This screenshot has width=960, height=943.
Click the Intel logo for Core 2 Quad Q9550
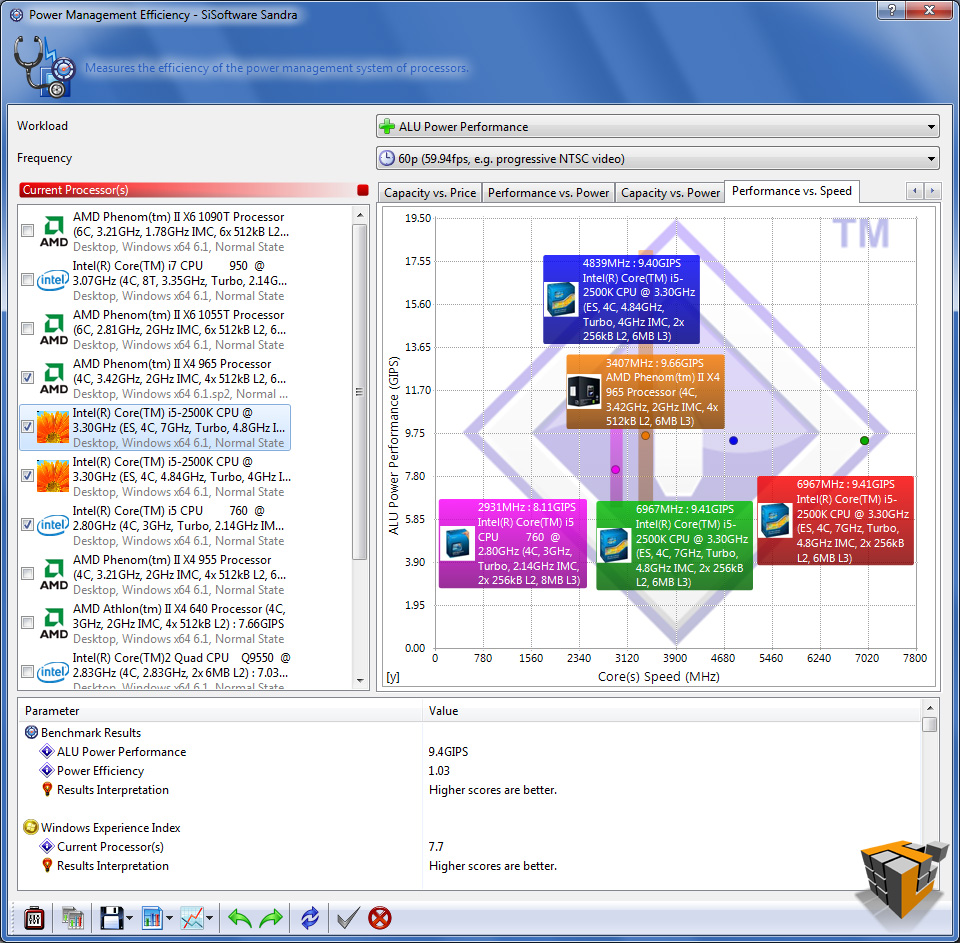(53, 672)
